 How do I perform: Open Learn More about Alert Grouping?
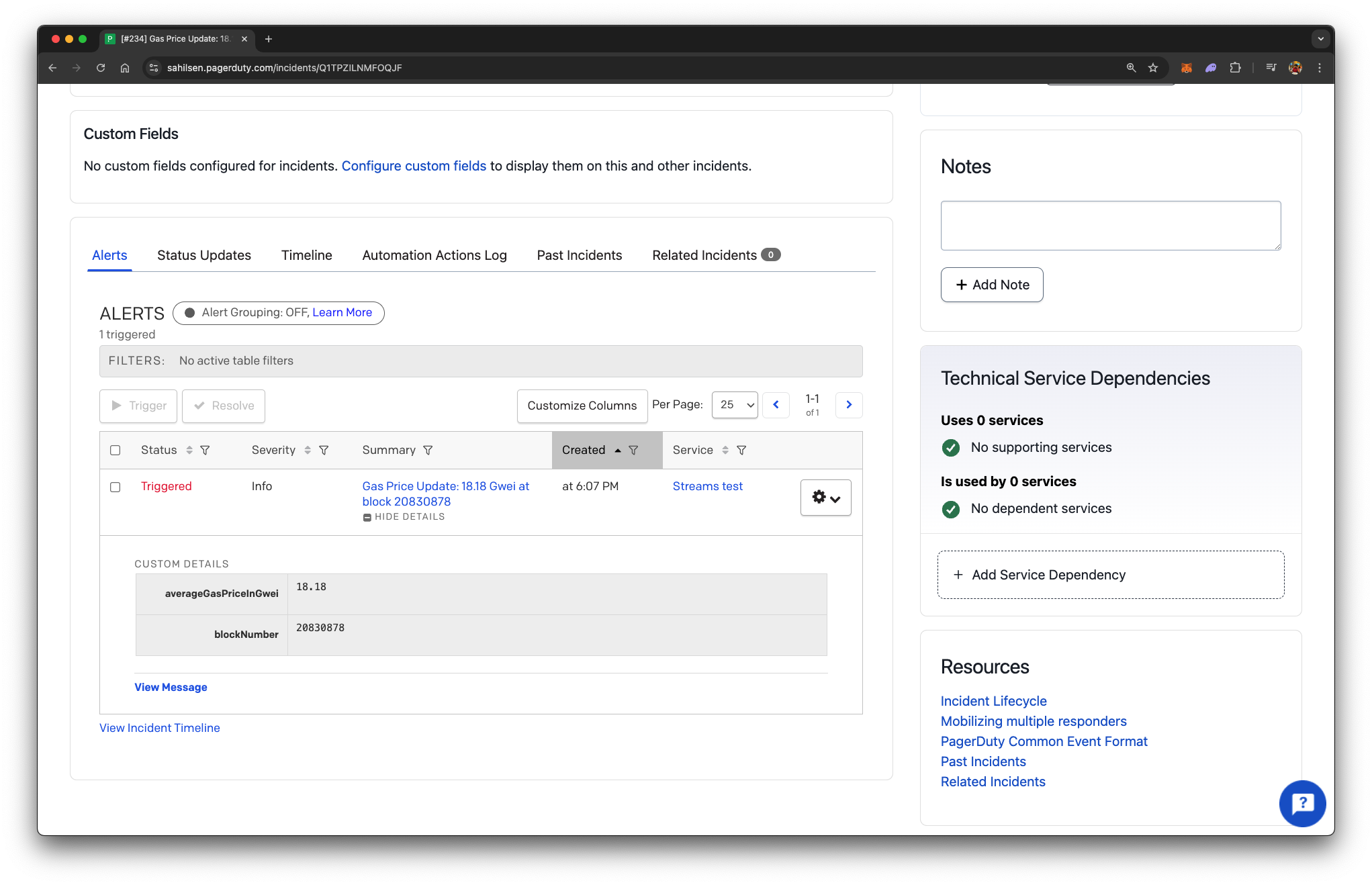(x=342, y=313)
